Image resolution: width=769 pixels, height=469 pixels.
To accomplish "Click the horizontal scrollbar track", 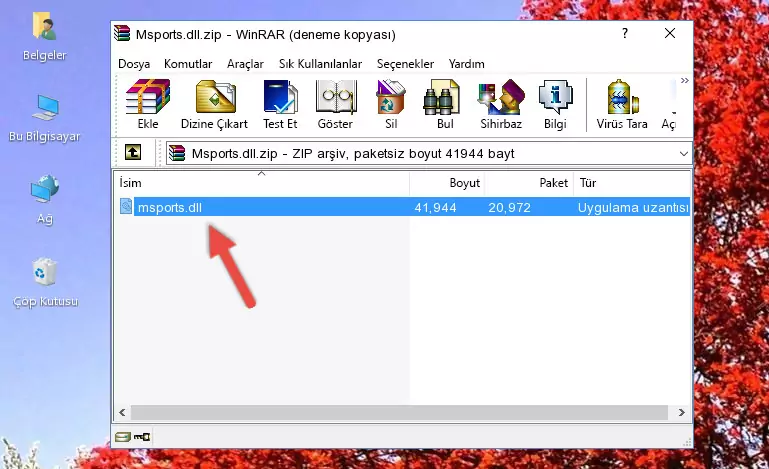I will pyautogui.click(x=399, y=413).
